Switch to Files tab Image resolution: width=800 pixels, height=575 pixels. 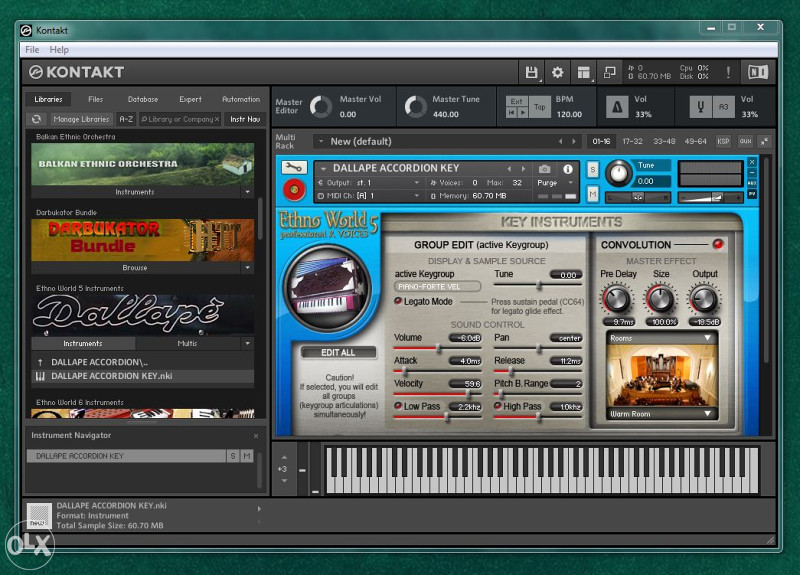(x=95, y=99)
